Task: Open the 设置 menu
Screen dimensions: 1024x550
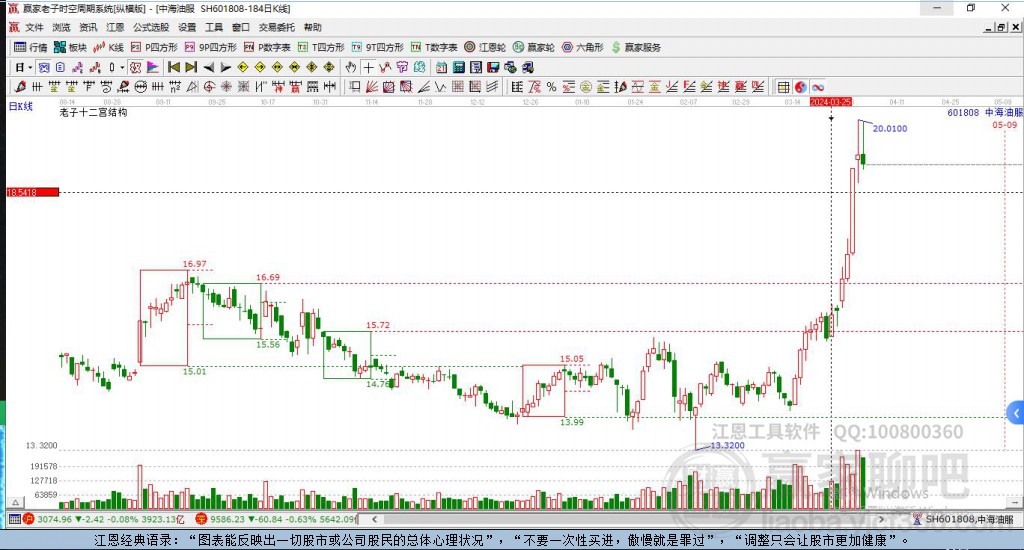Action: (187, 27)
